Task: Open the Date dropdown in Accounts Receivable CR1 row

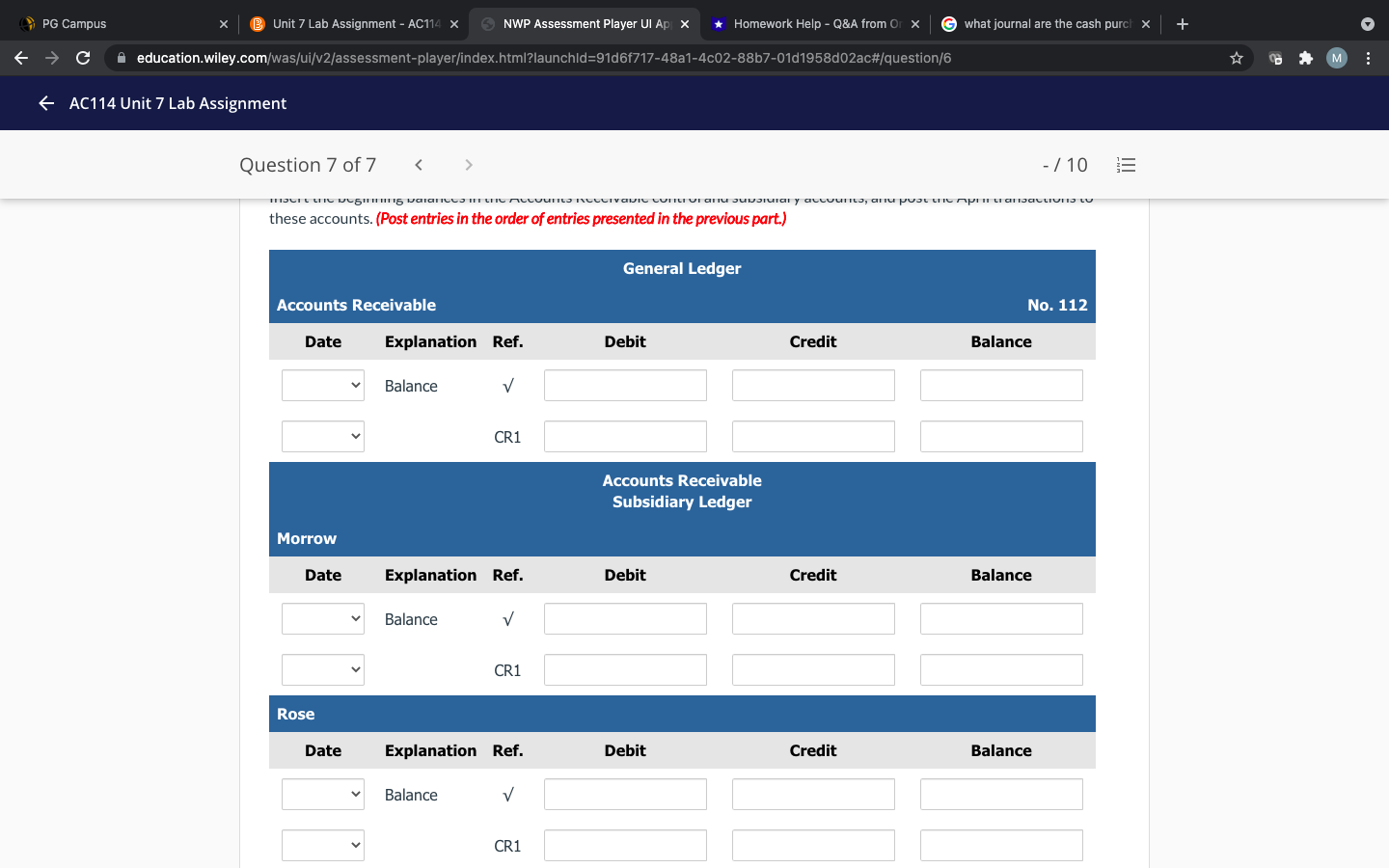Action: click(323, 437)
